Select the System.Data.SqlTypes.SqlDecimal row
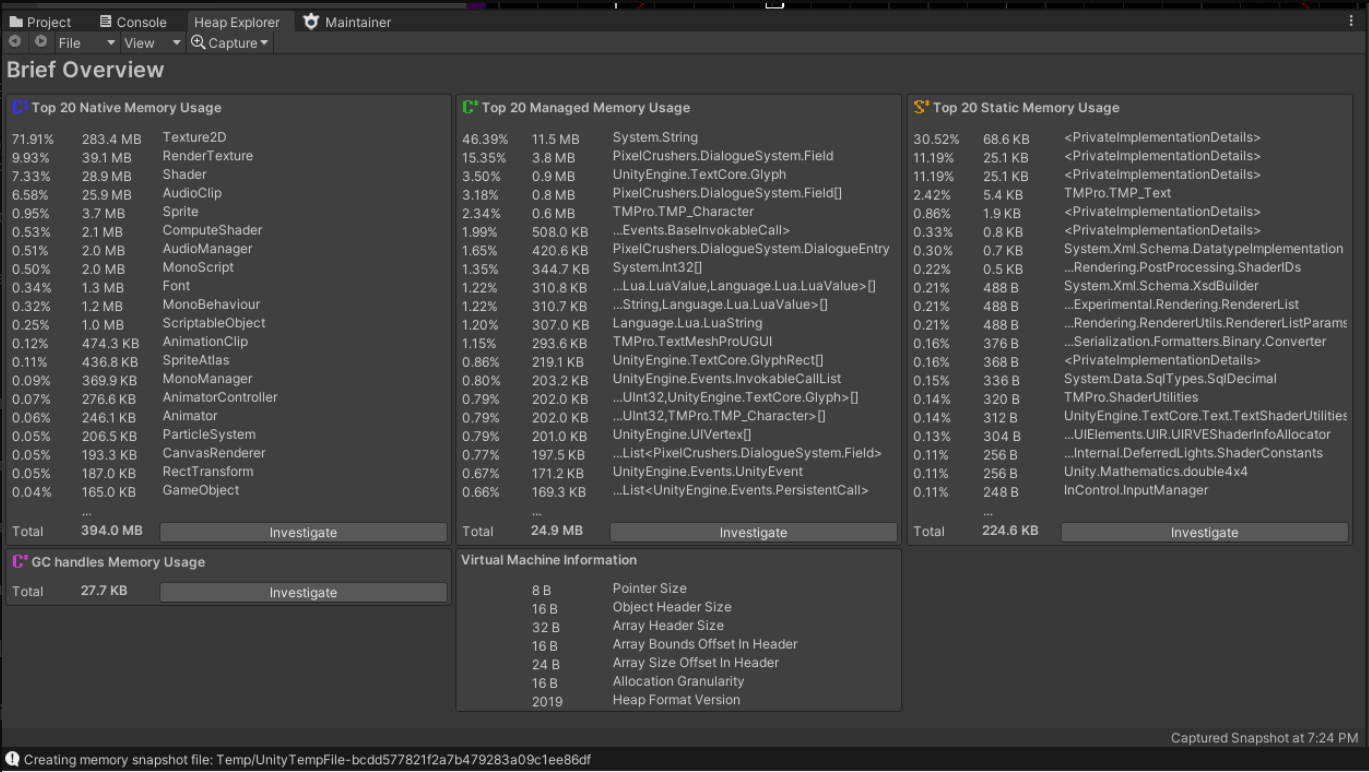The height and width of the screenshot is (772, 1369). [1130, 379]
